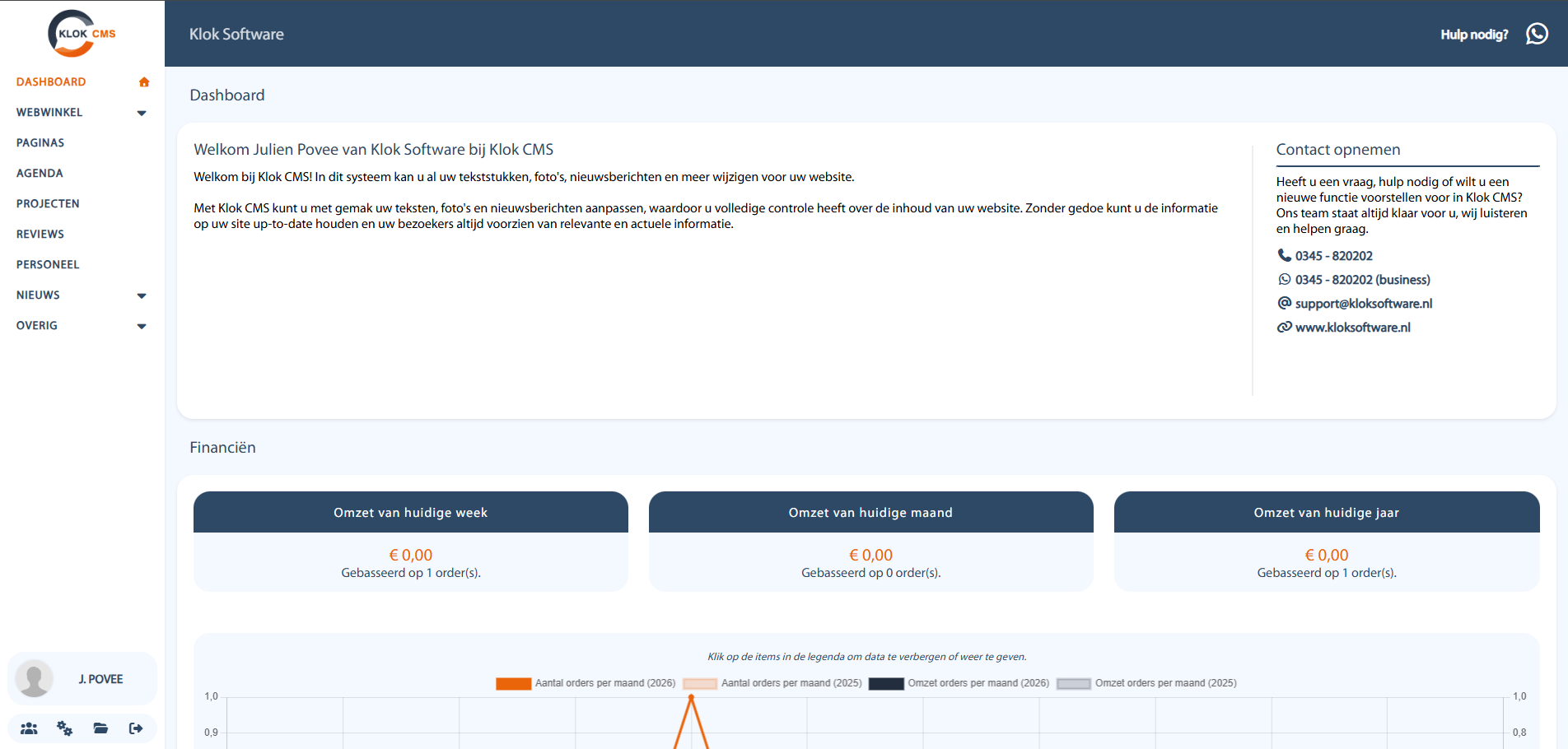Click the Dashboard page heading
The image size is (1568, 749).
point(227,95)
